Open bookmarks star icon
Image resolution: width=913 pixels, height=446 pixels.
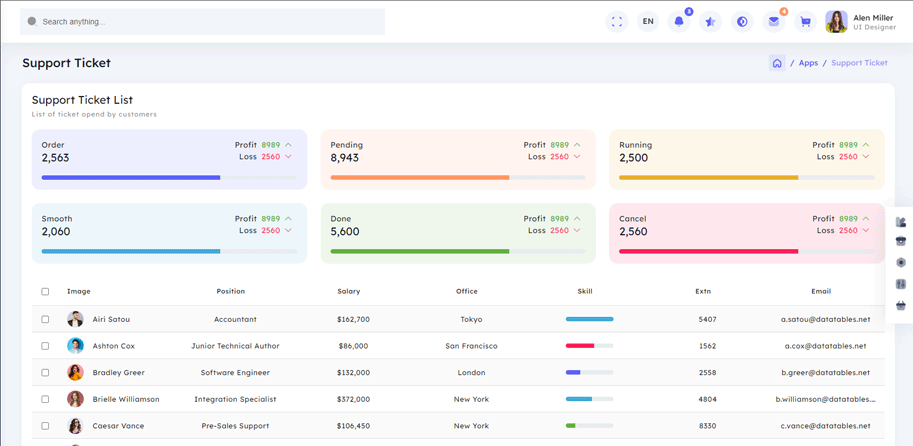[710, 21]
